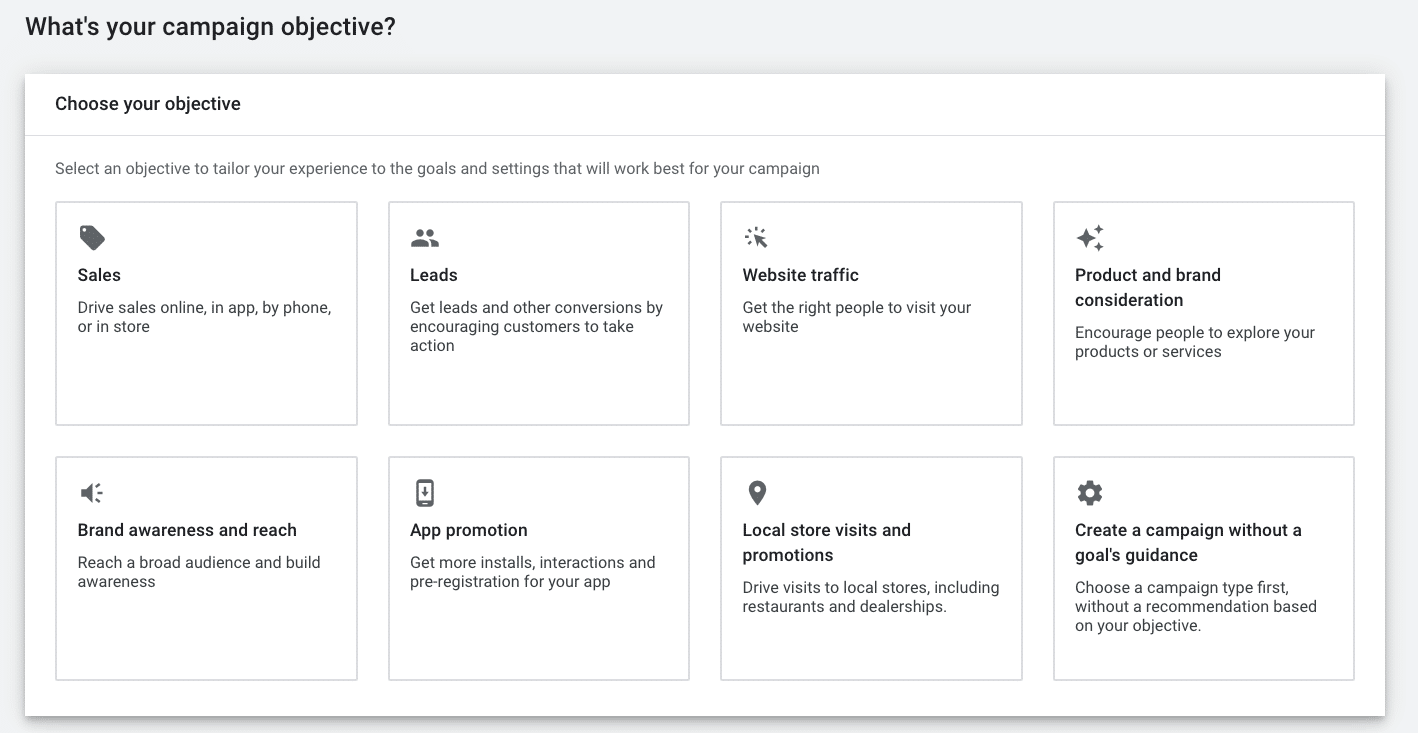This screenshot has width=1418, height=733.
Task: Select Local store visits and promotions
Action: (871, 567)
